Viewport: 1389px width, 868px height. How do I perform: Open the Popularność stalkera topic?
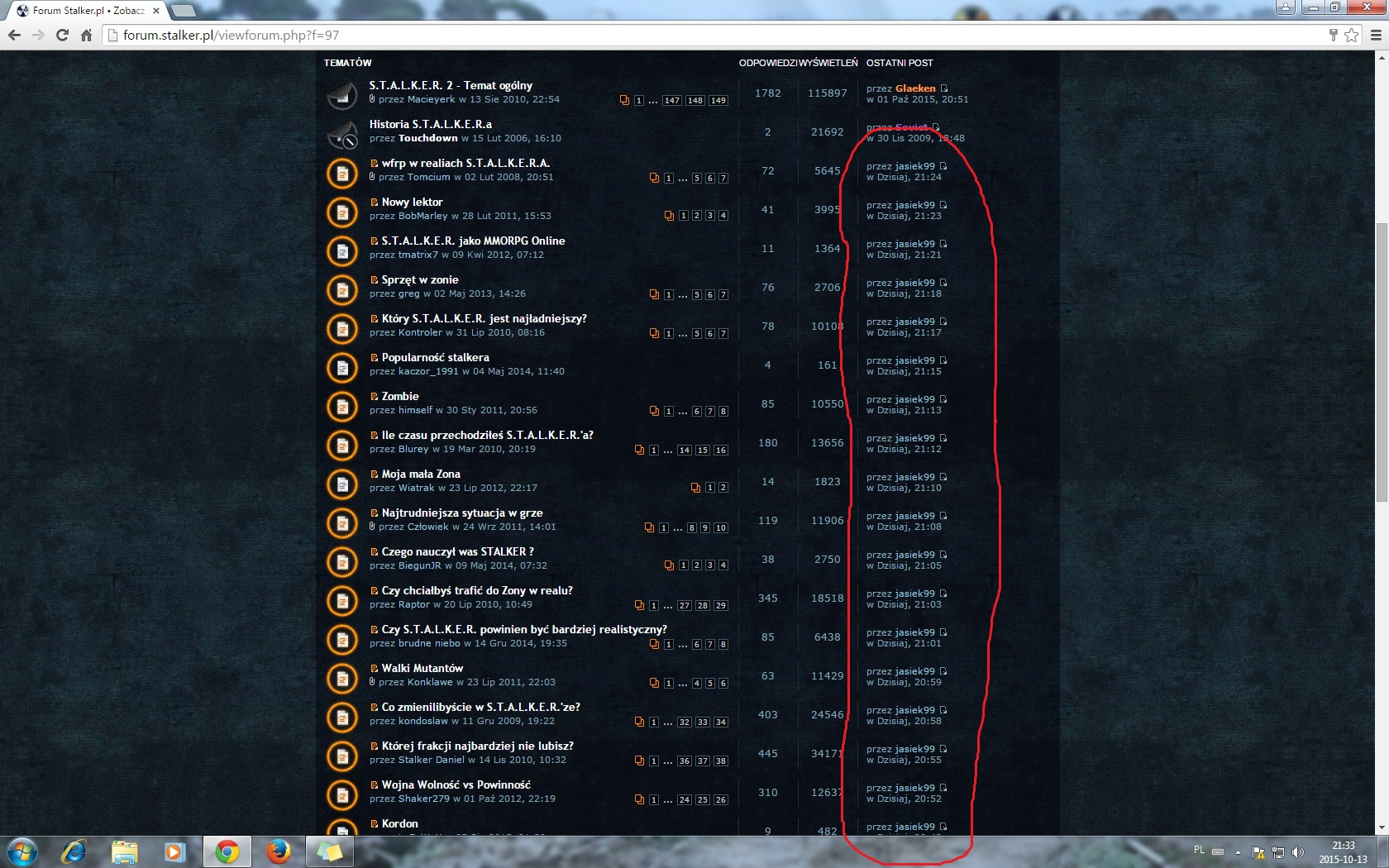(x=435, y=357)
